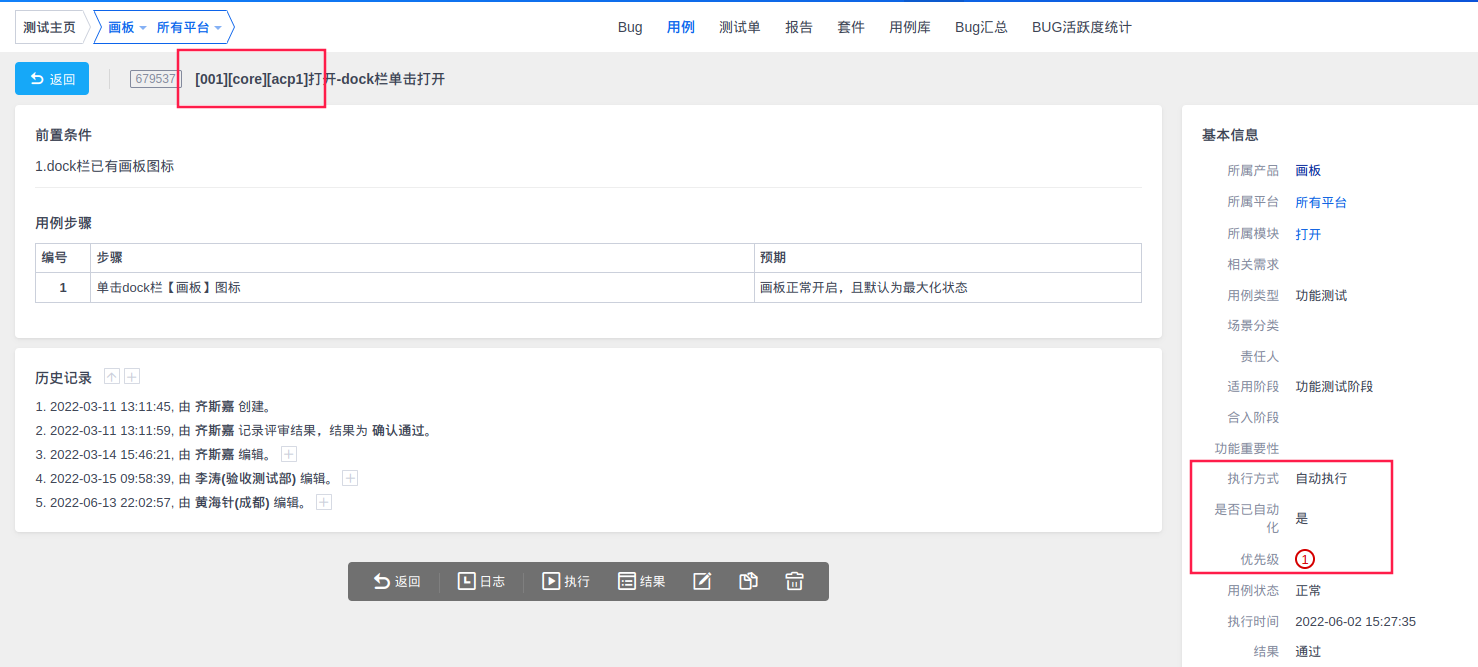The height and width of the screenshot is (667, 1478).
Task: Open the 所有平台 platform dropdown
Action: click(x=189, y=27)
